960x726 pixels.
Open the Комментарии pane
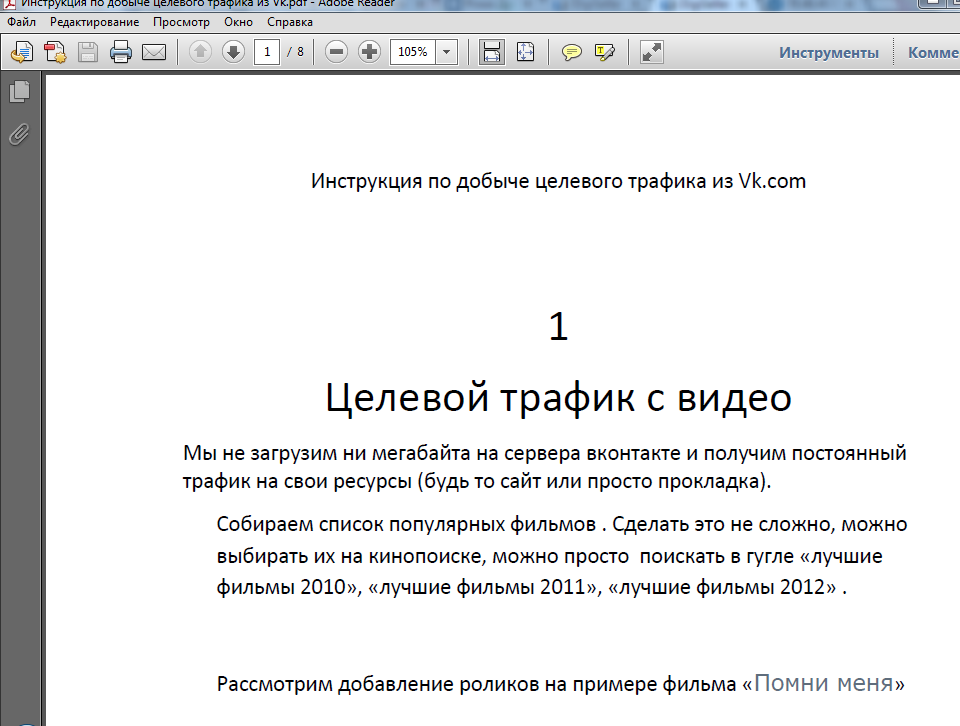pyautogui.click(x=933, y=53)
